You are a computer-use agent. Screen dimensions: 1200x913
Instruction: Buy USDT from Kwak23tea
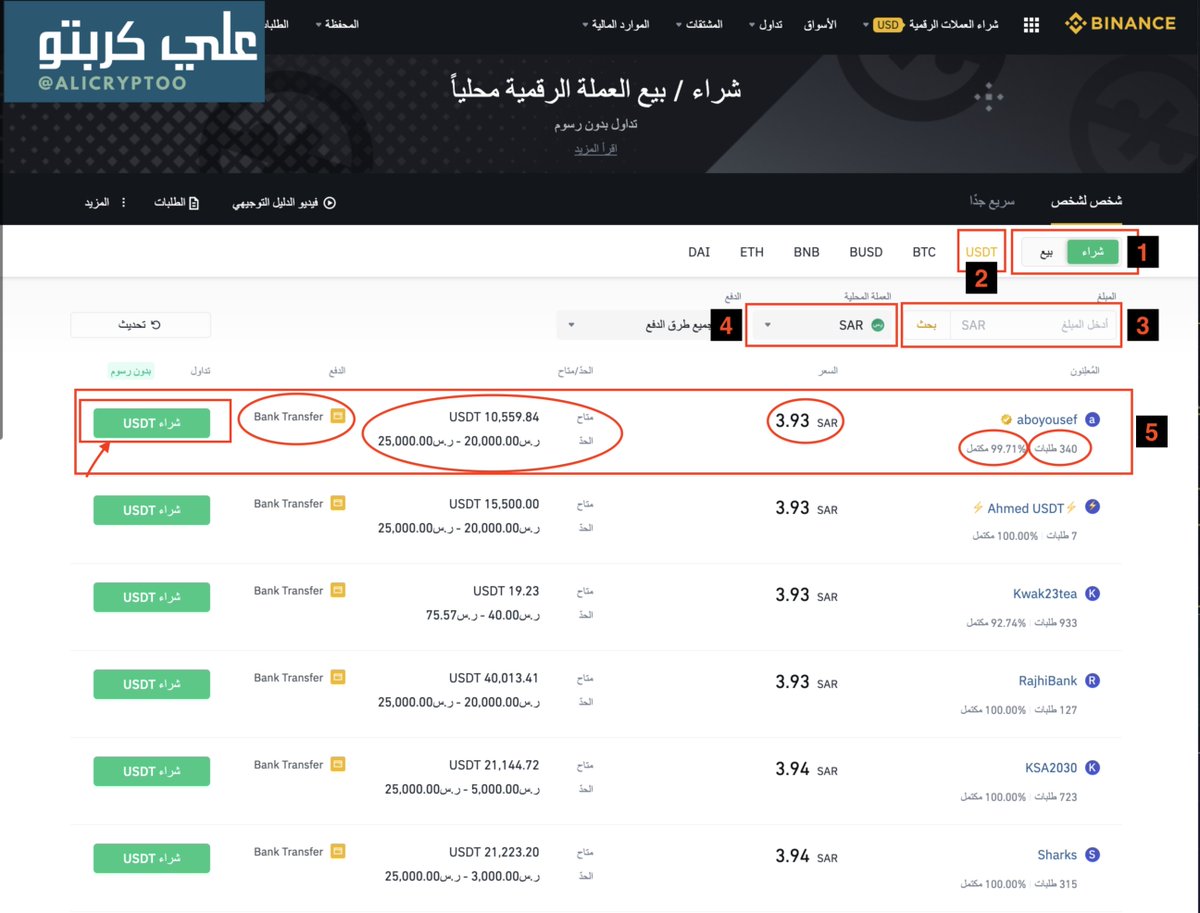[152, 597]
